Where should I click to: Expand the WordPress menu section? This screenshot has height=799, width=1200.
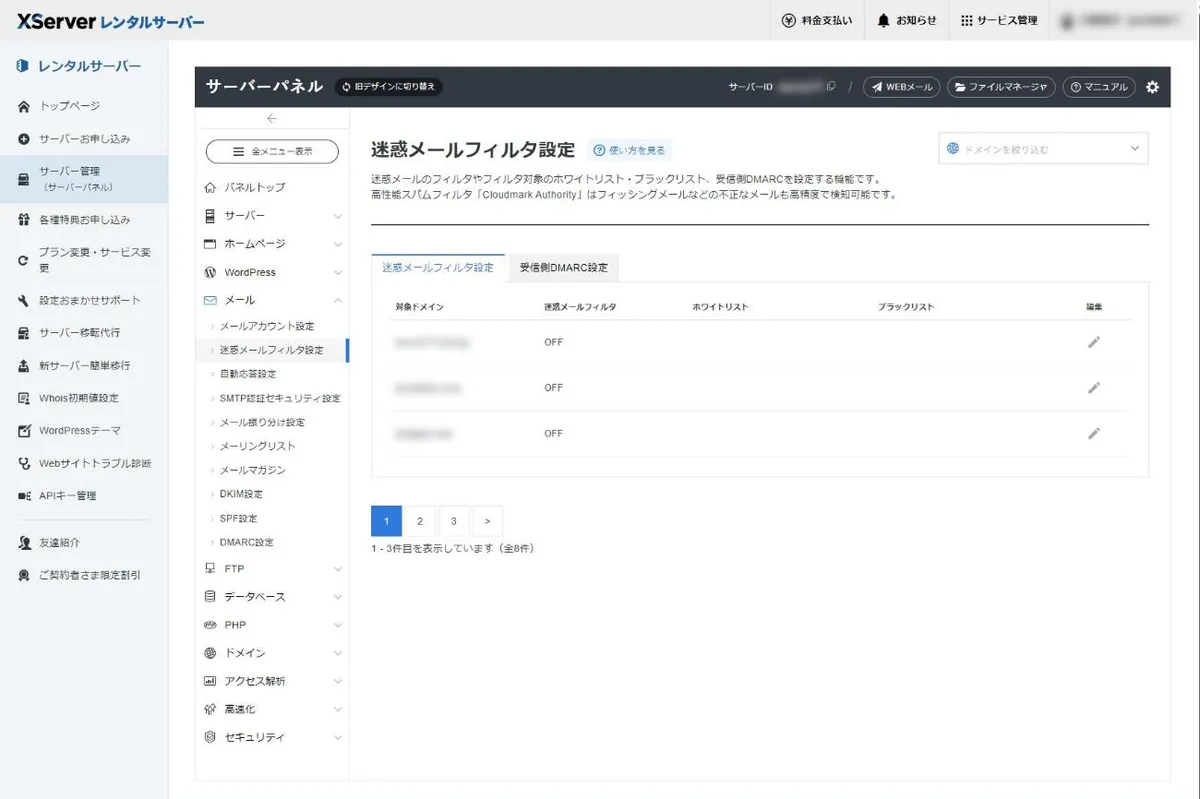coord(272,272)
